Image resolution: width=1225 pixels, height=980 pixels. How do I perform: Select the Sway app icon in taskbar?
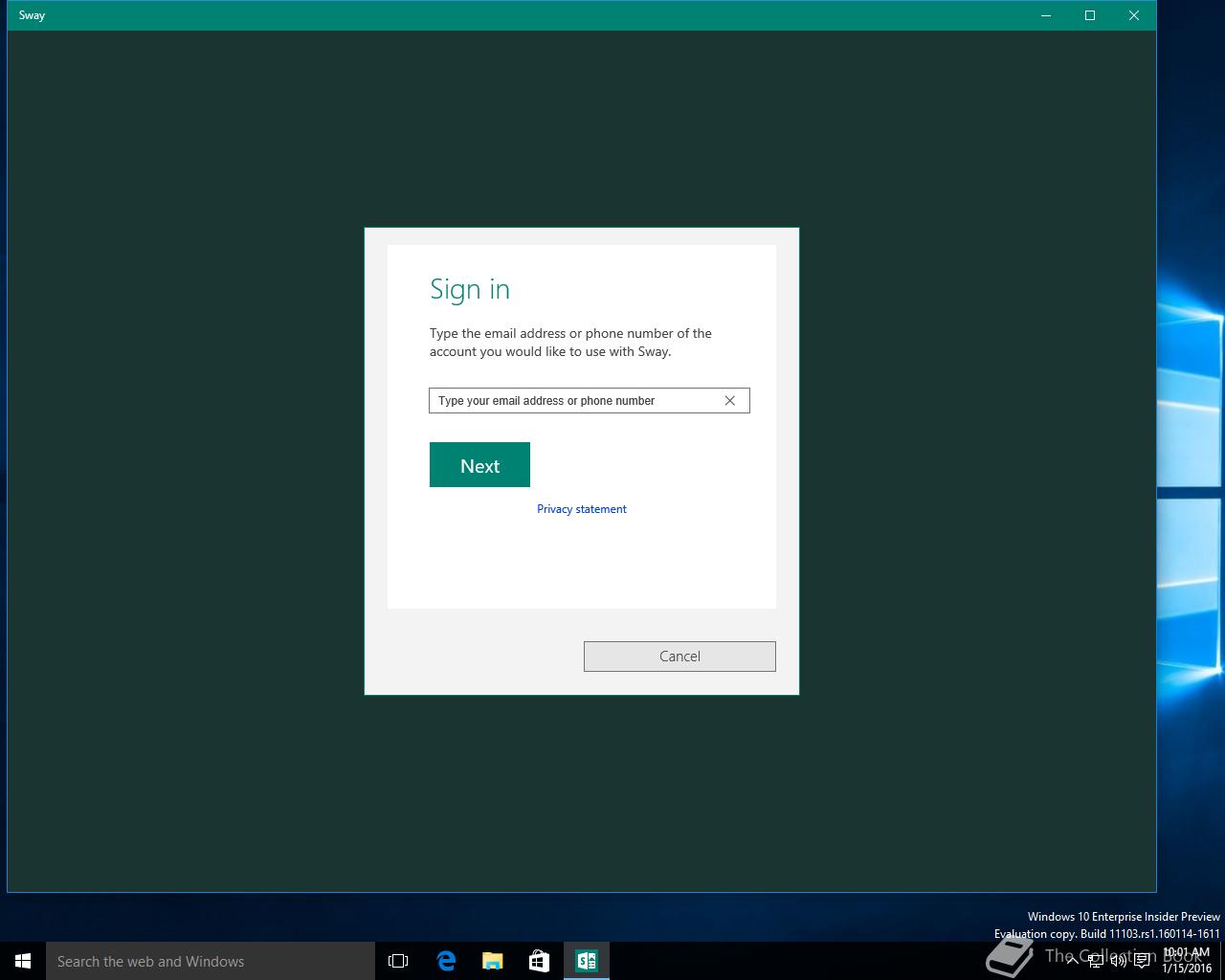pos(586,961)
